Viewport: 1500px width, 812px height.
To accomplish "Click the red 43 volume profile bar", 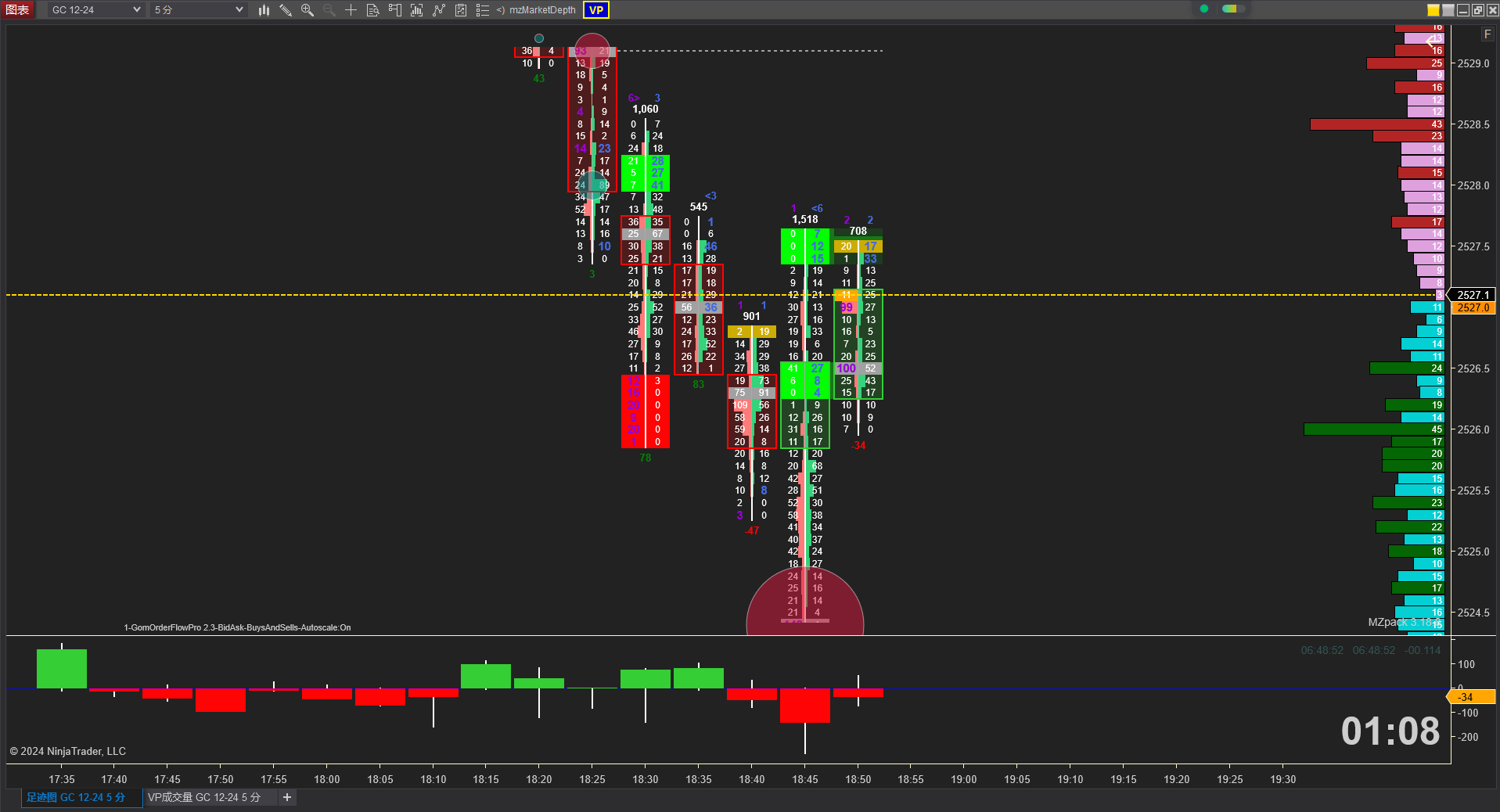I will (x=1377, y=124).
